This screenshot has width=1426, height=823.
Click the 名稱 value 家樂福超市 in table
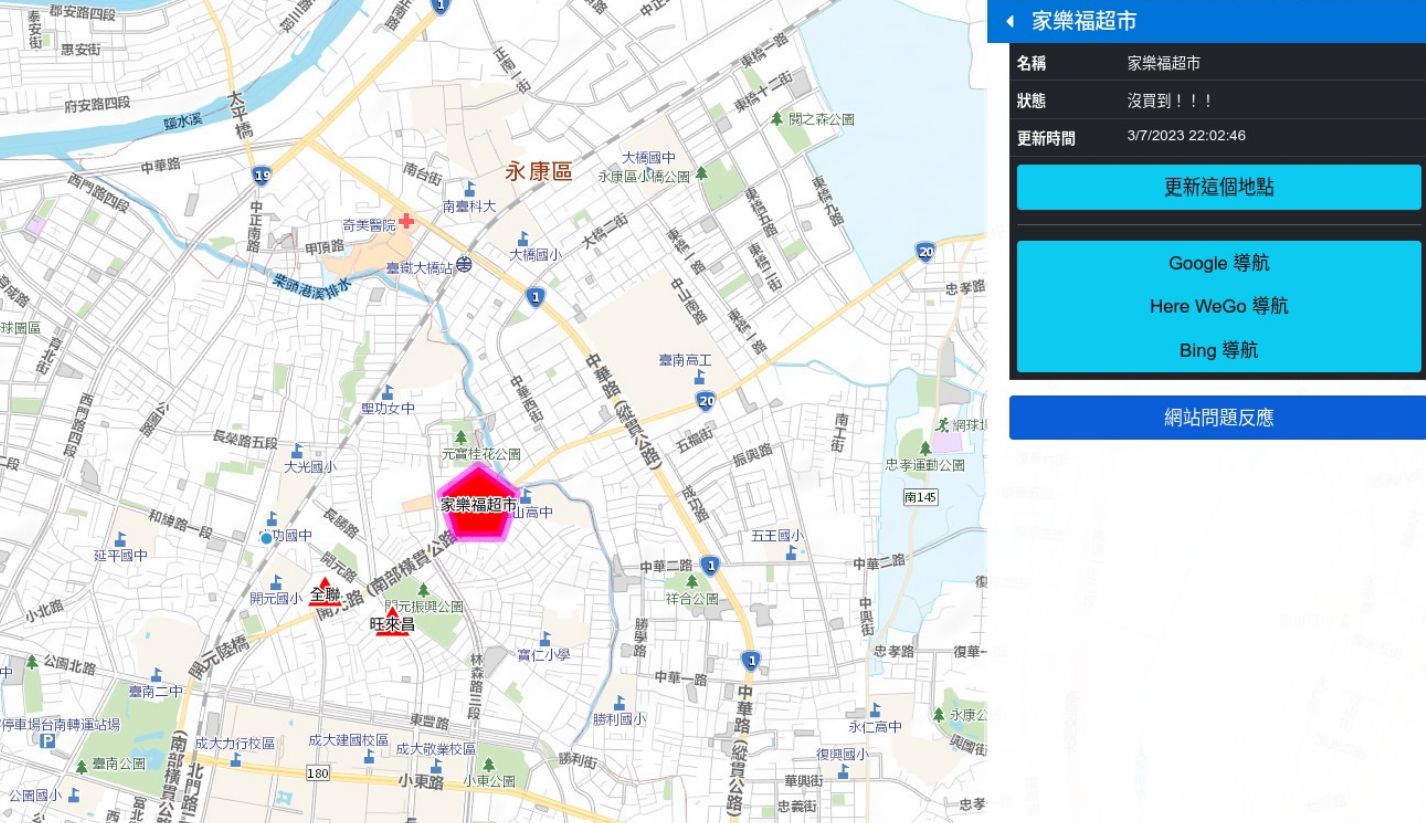click(x=1163, y=63)
